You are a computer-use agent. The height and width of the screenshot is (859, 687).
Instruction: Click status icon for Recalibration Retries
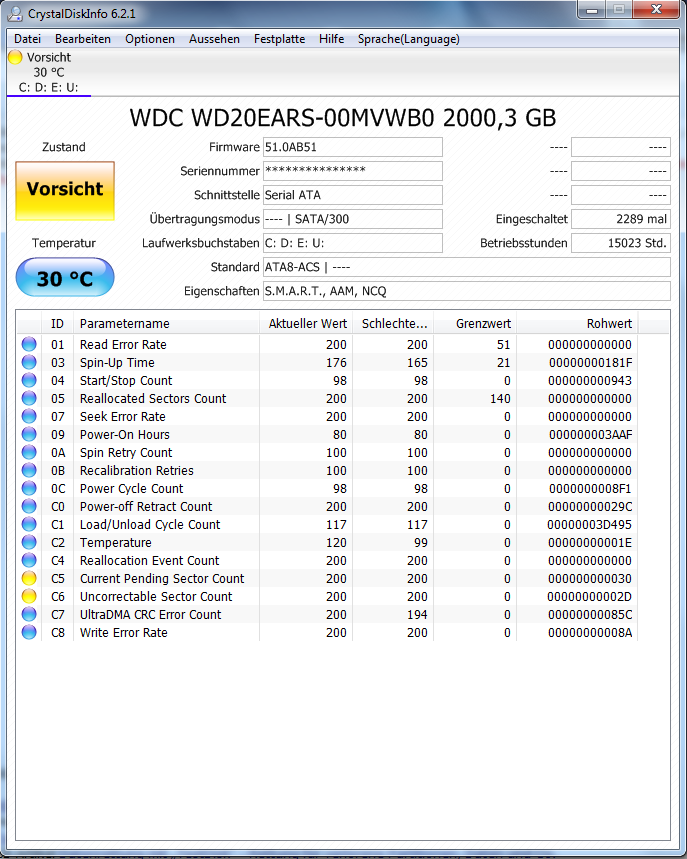point(29,471)
